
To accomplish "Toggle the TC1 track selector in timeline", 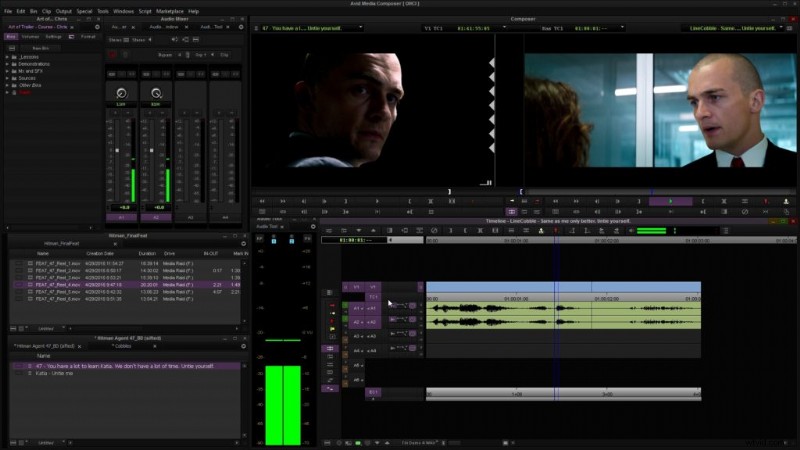I will (x=373, y=296).
